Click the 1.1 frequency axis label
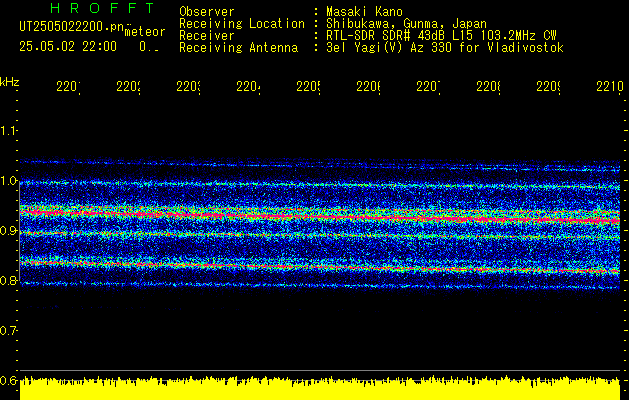Image resolution: width=629 pixels, height=400 pixels. pos(8,131)
